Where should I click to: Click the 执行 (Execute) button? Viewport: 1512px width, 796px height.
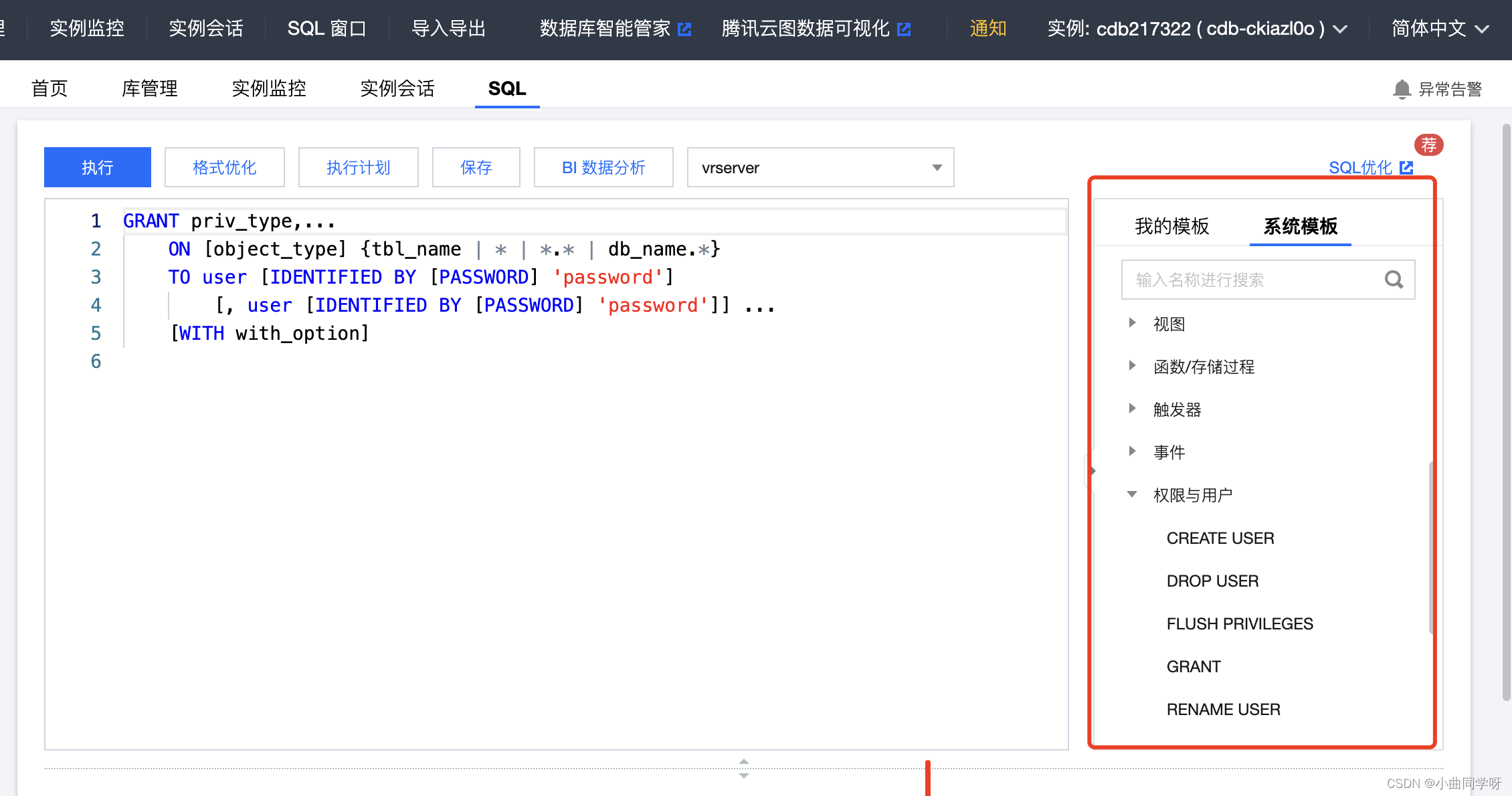pyautogui.click(x=98, y=167)
